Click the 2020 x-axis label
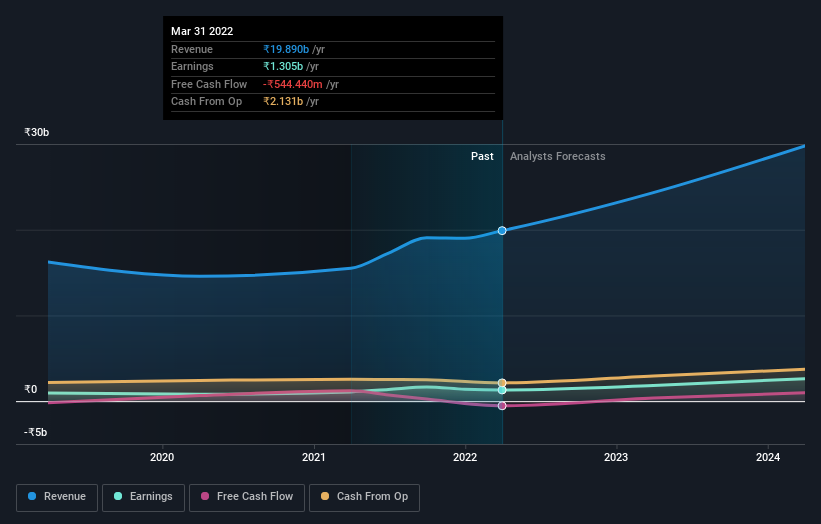Image resolution: width=821 pixels, height=524 pixels. 162,457
